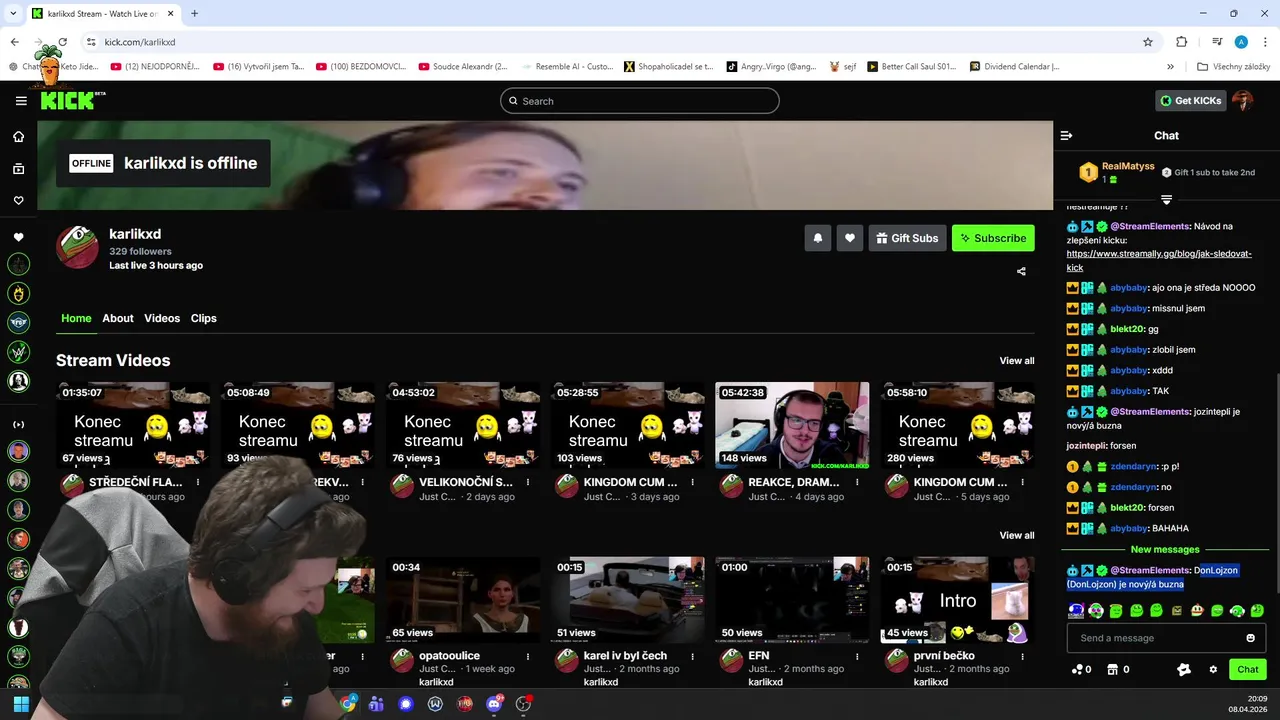
Task: Open the Kick hamburger menu
Action: point(21,101)
